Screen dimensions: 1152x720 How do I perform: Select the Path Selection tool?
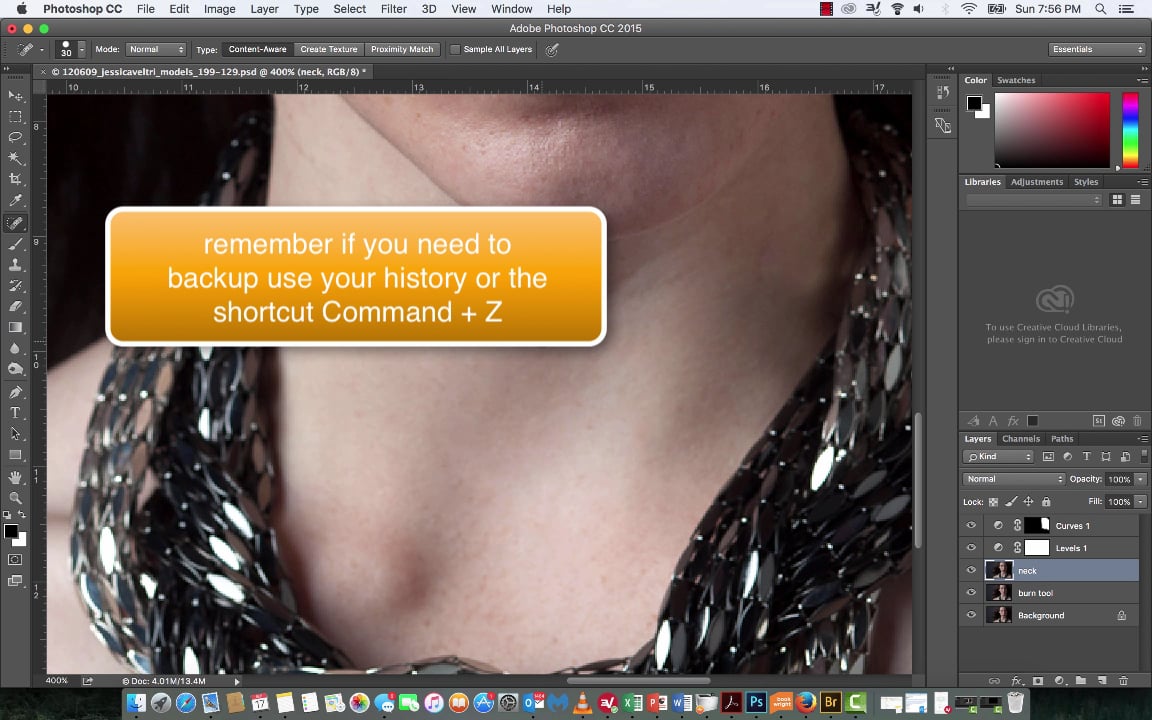(15, 433)
